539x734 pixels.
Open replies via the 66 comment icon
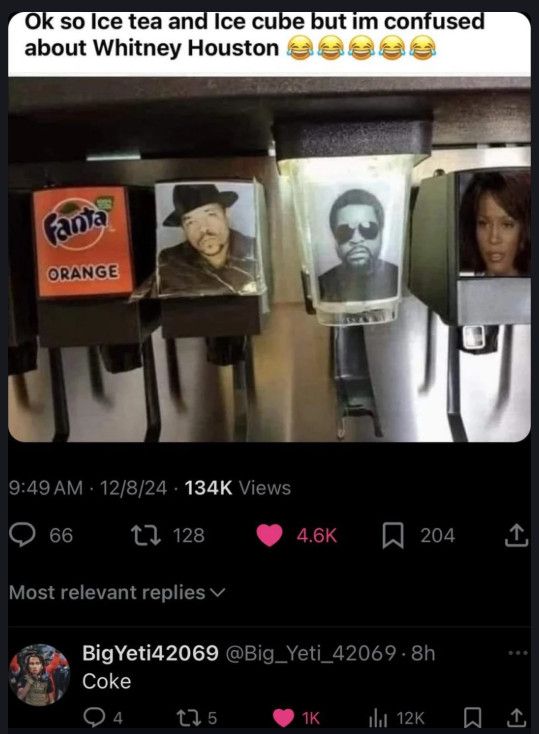pyautogui.click(x=22, y=535)
